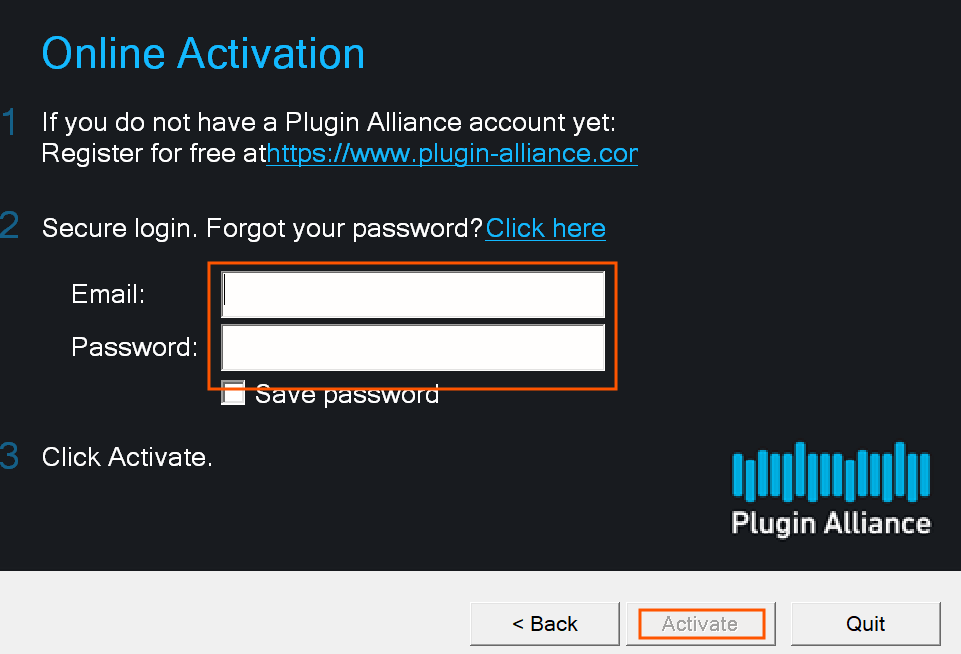Follow the forgot password Click here link
The image size is (961, 654).
point(545,229)
